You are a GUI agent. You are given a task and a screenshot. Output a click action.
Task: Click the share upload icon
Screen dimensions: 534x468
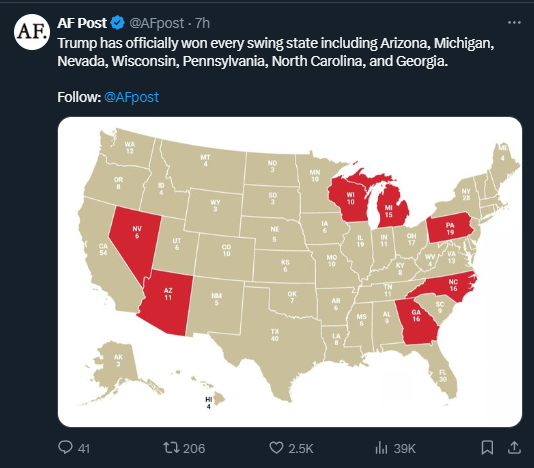(x=514, y=448)
